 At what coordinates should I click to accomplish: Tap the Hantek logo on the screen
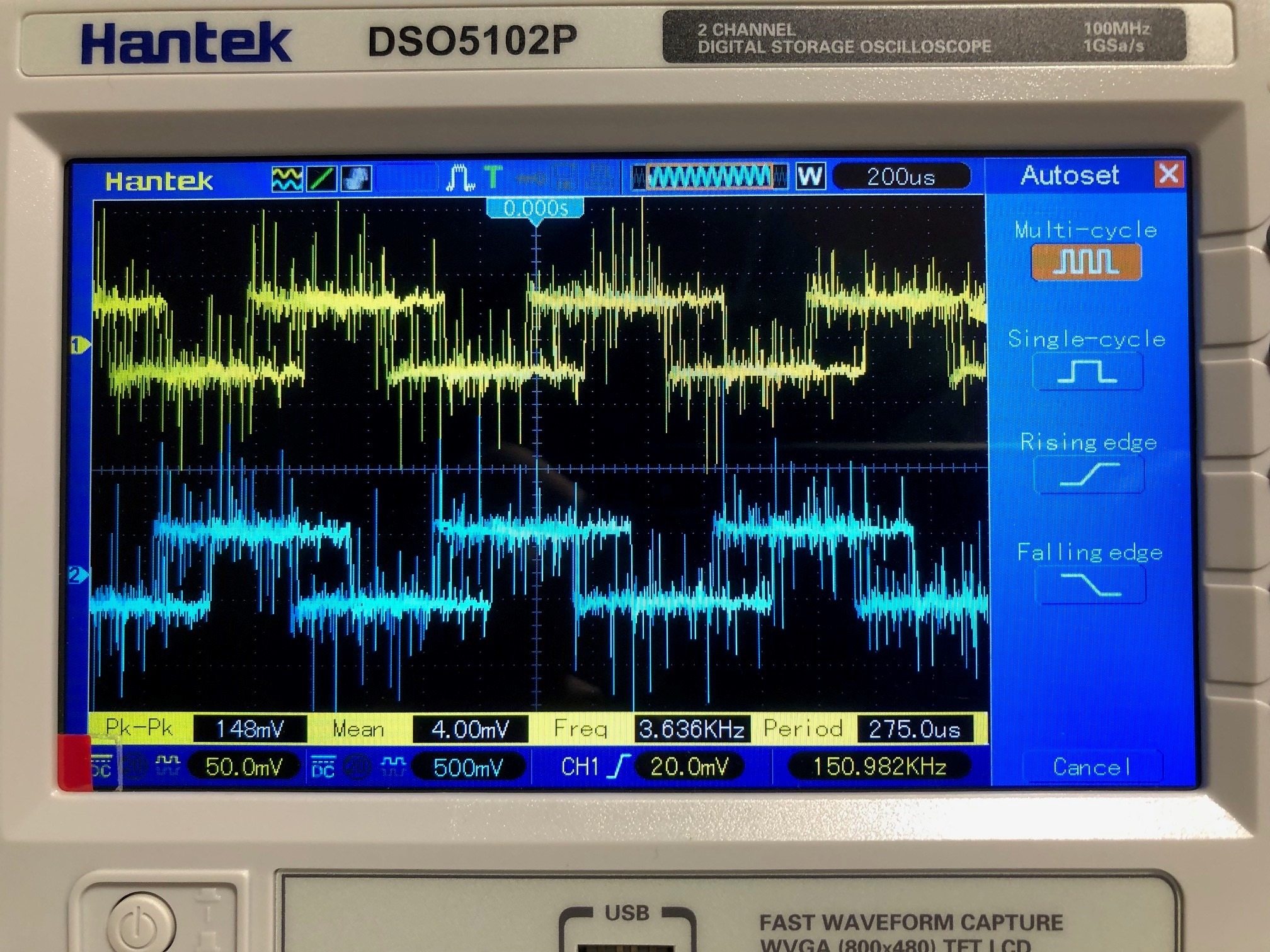pyautogui.click(x=159, y=181)
